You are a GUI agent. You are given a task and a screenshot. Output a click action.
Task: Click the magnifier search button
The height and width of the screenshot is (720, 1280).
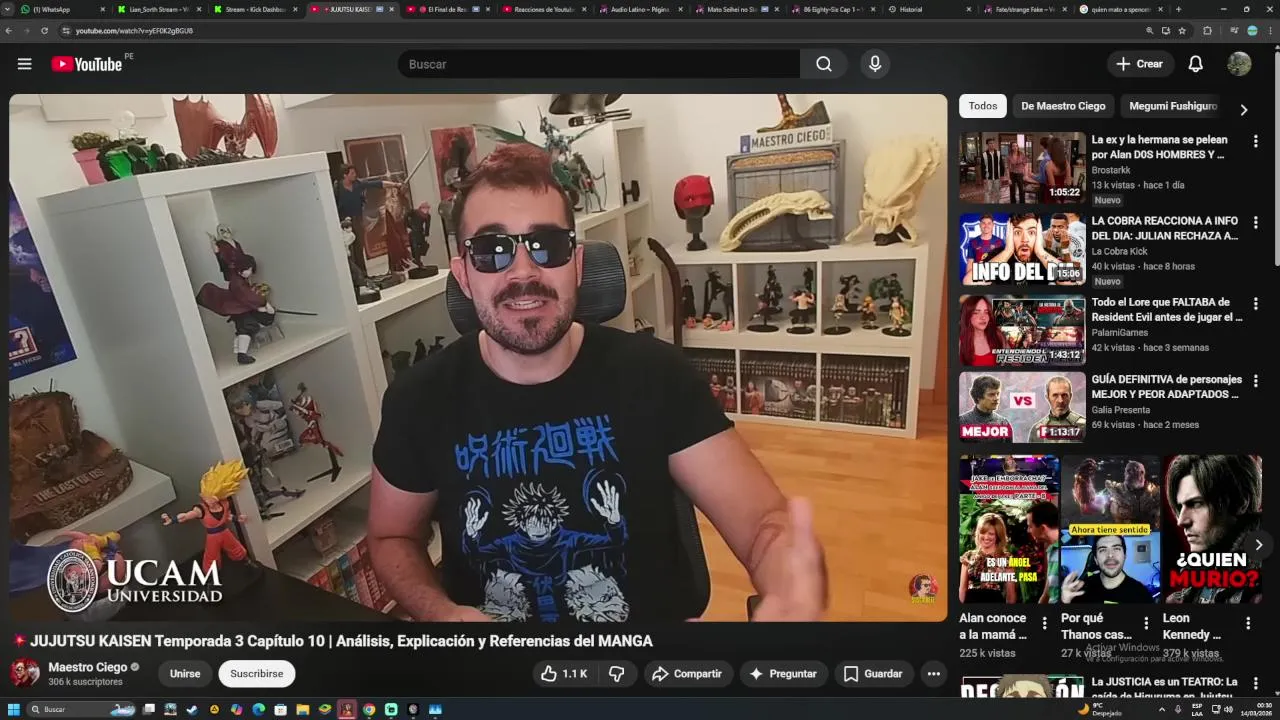(824, 64)
